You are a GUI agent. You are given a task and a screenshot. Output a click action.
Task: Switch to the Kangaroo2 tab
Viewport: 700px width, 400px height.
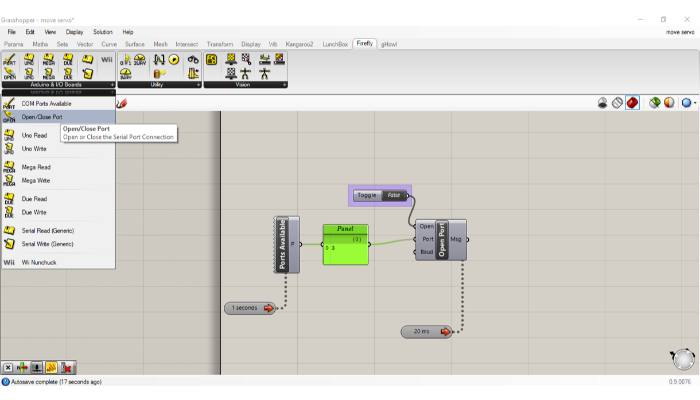(x=299, y=44)
